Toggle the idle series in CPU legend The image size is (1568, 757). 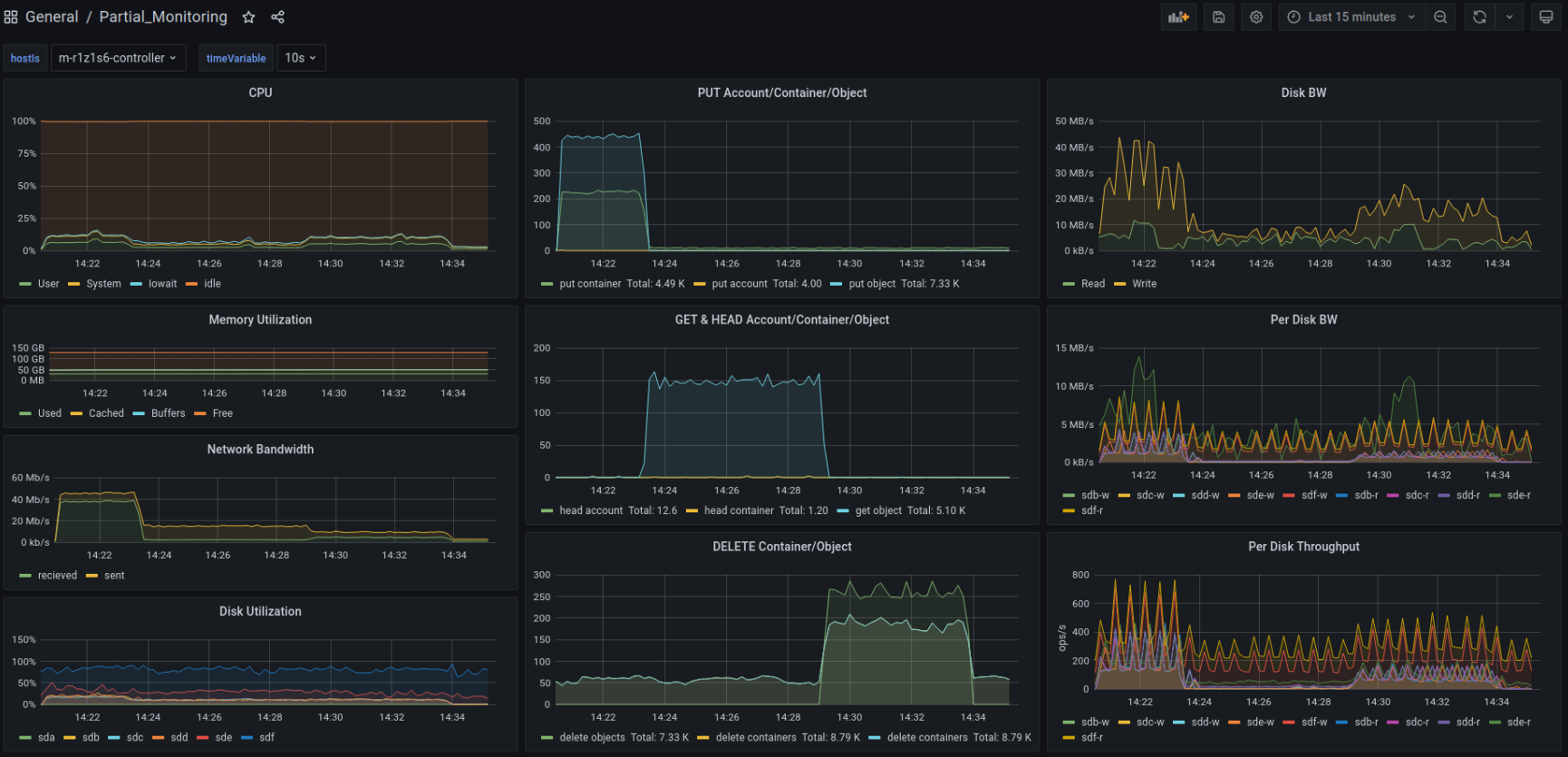[x=212, y=284]
